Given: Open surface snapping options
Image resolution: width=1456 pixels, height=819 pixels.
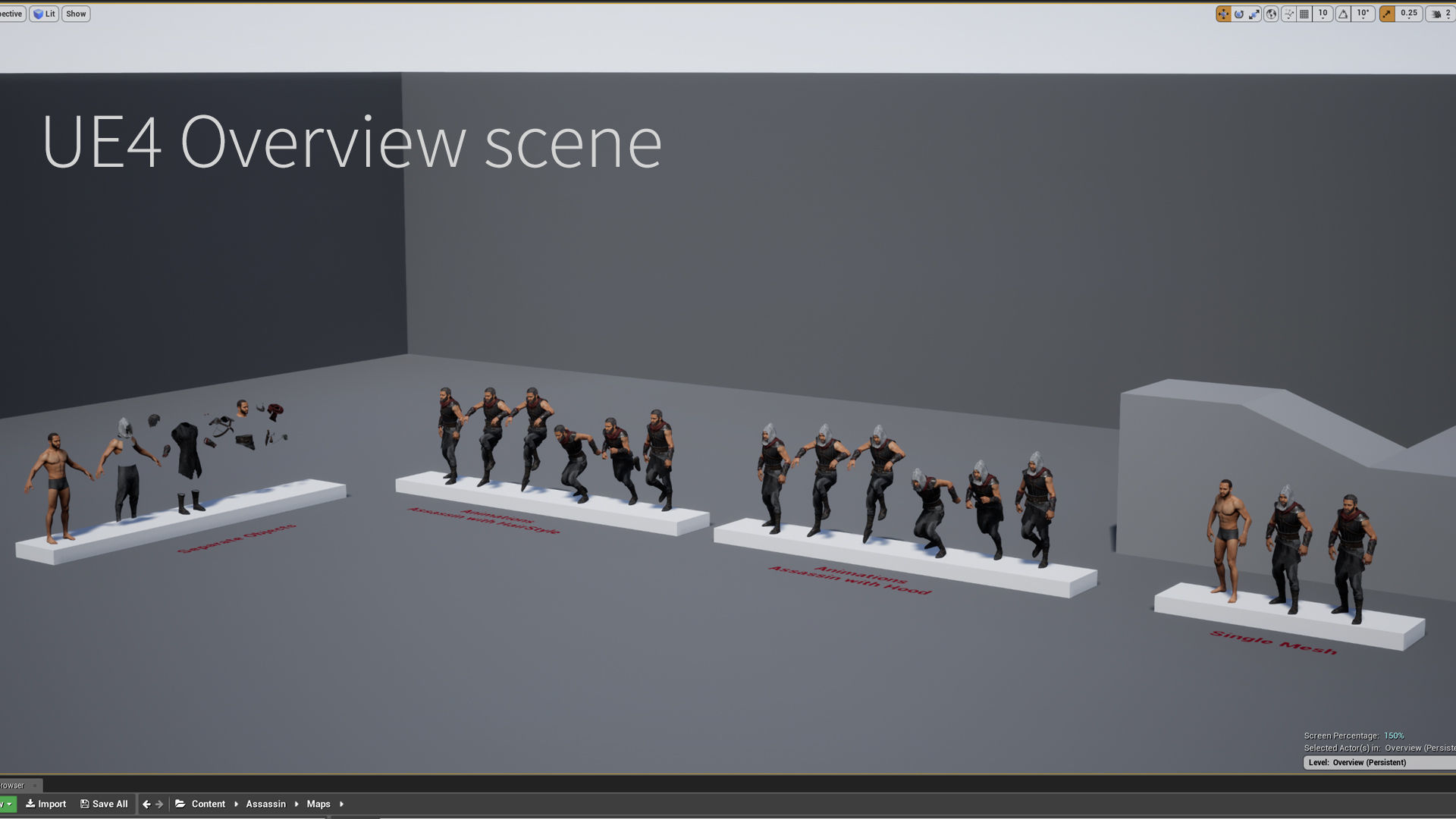Looking at the screenshot, I should [x=1288, y=14].
